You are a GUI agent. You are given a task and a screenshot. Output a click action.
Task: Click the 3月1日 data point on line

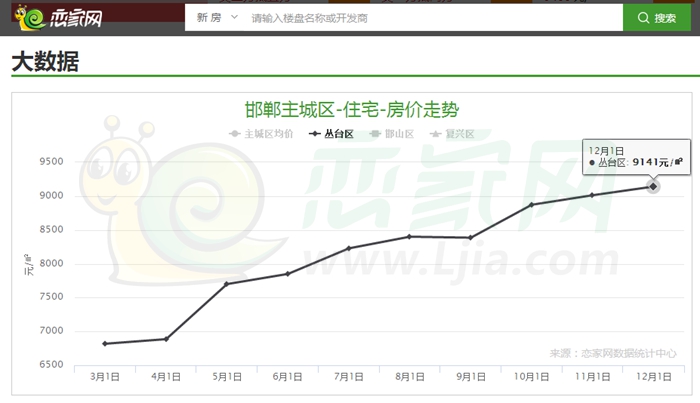tap(105, 344)
